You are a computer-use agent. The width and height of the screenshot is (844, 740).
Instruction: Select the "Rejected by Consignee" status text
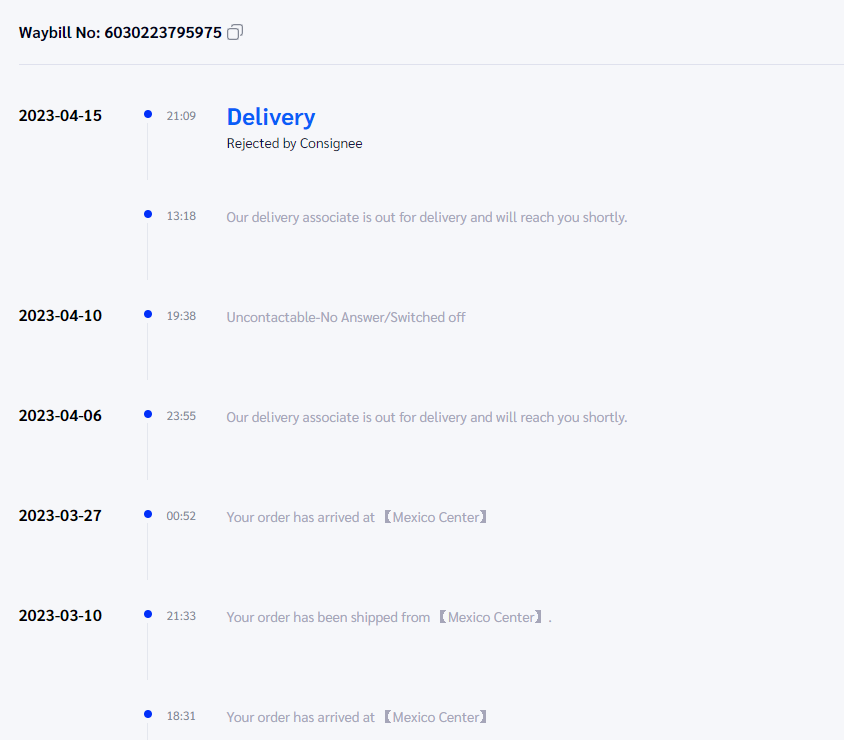point(294,143)
